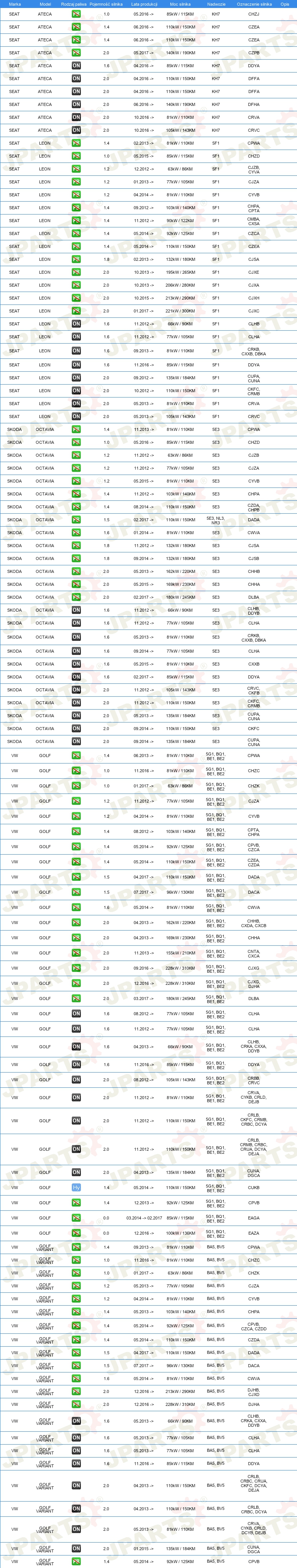Click diesel icon in Leon CKFC, CRMB row
This screenshot has height=1568, width=297.
[x=76, y=391]
